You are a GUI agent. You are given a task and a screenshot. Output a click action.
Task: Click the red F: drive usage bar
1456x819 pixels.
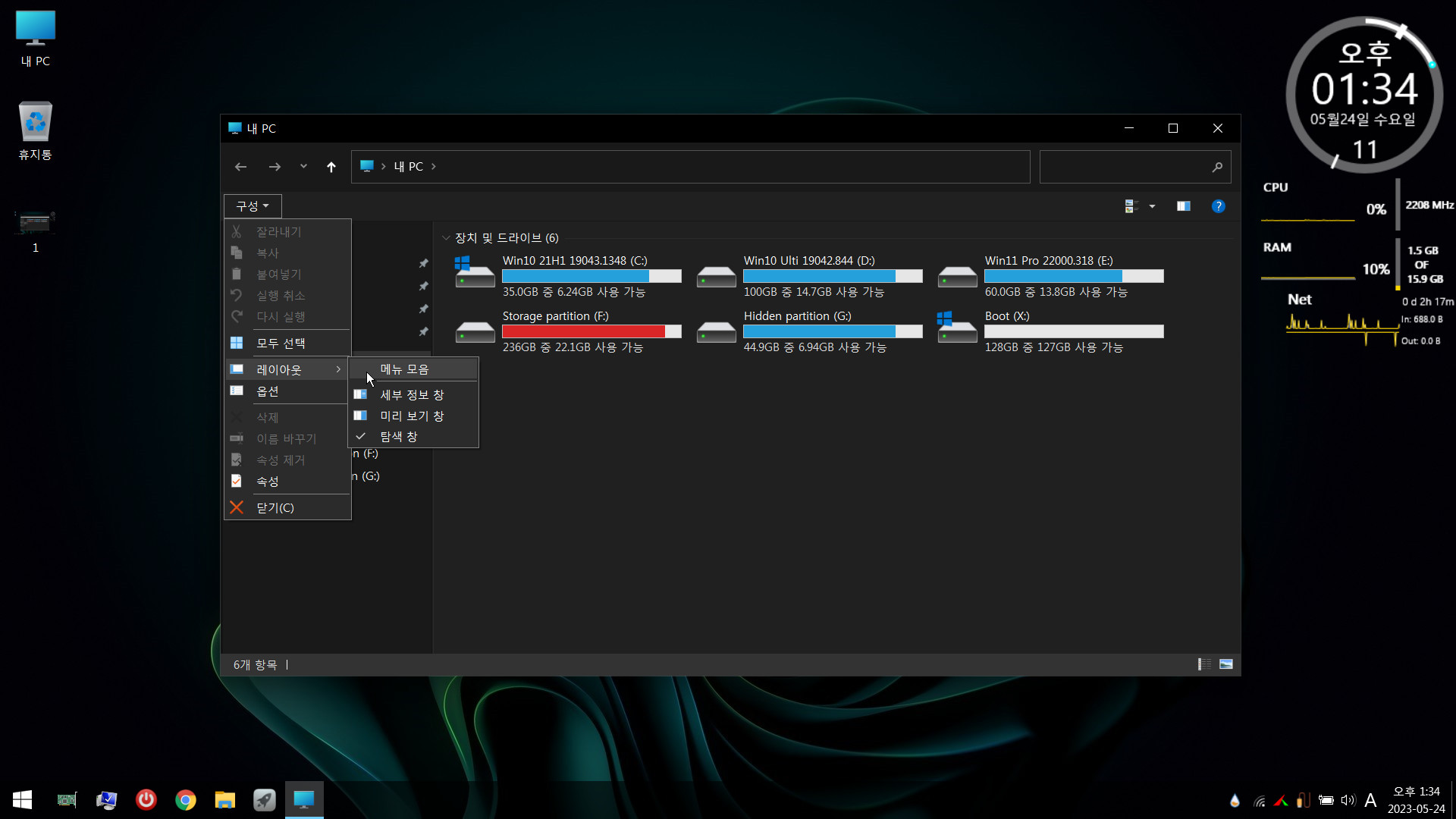(591, 331)
